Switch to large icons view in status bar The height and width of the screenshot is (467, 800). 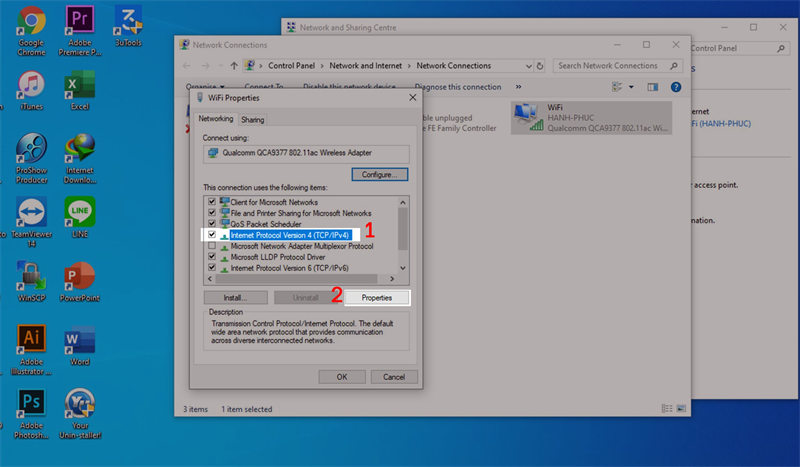click(x=681, y=409)
